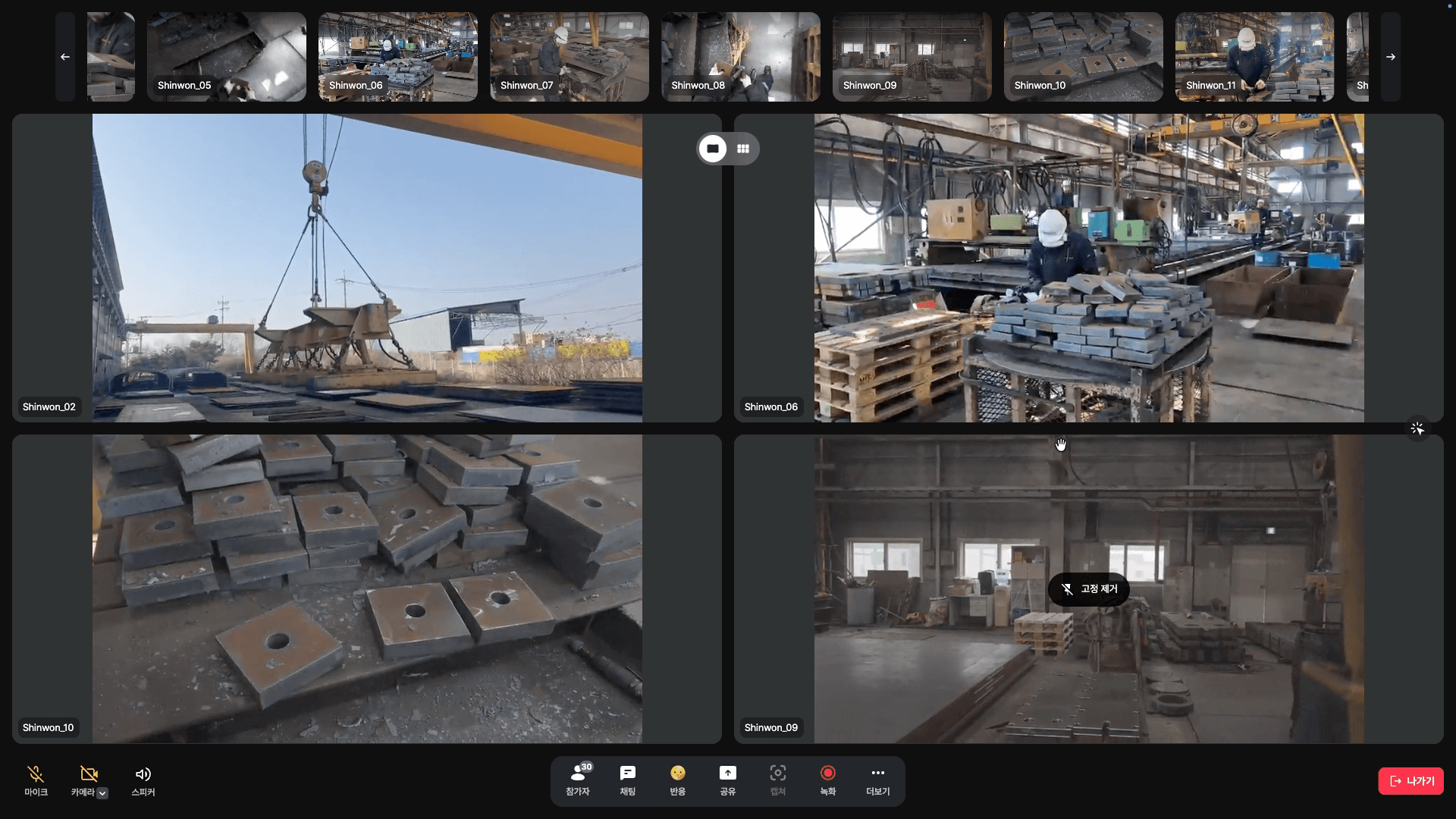1456x819 pixels.
Task: Click the capture (캡쳐) icon
Action: click(778, 773)
